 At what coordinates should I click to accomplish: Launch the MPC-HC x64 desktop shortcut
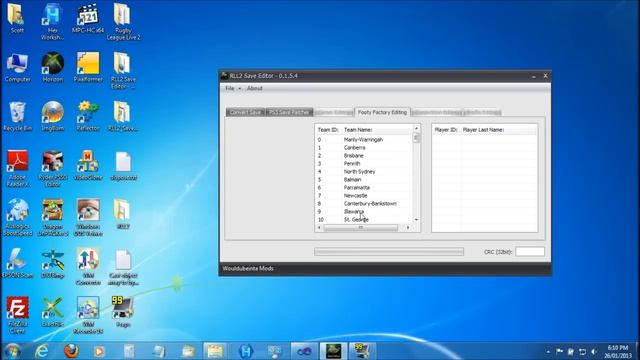click(88, 18)
